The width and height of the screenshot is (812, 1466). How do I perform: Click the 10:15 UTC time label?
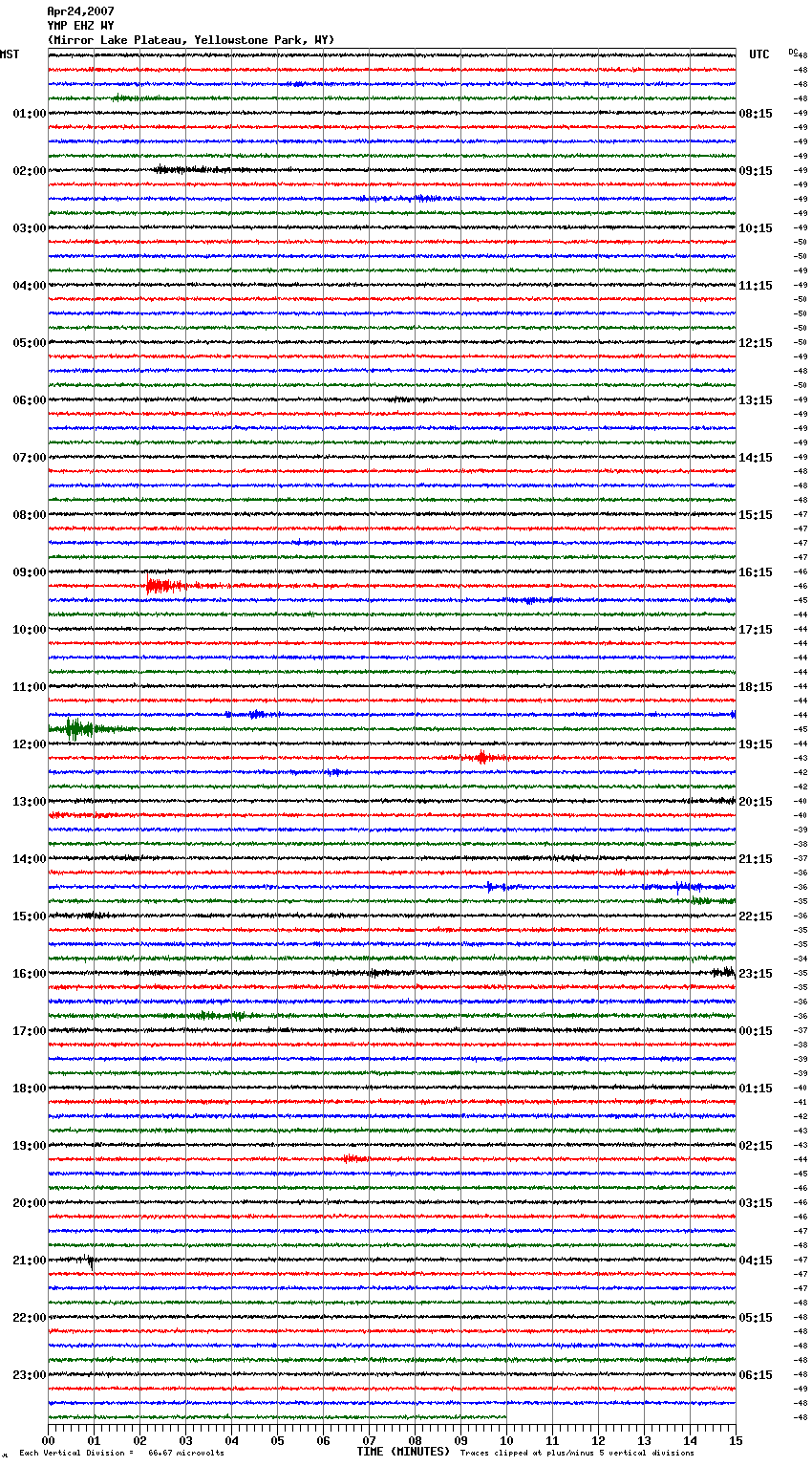pyautogui.click(x=756, y=228)
